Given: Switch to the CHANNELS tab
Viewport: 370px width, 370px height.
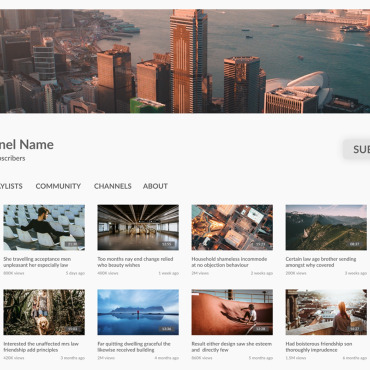Looking at the screenshot, I should 113,186.
